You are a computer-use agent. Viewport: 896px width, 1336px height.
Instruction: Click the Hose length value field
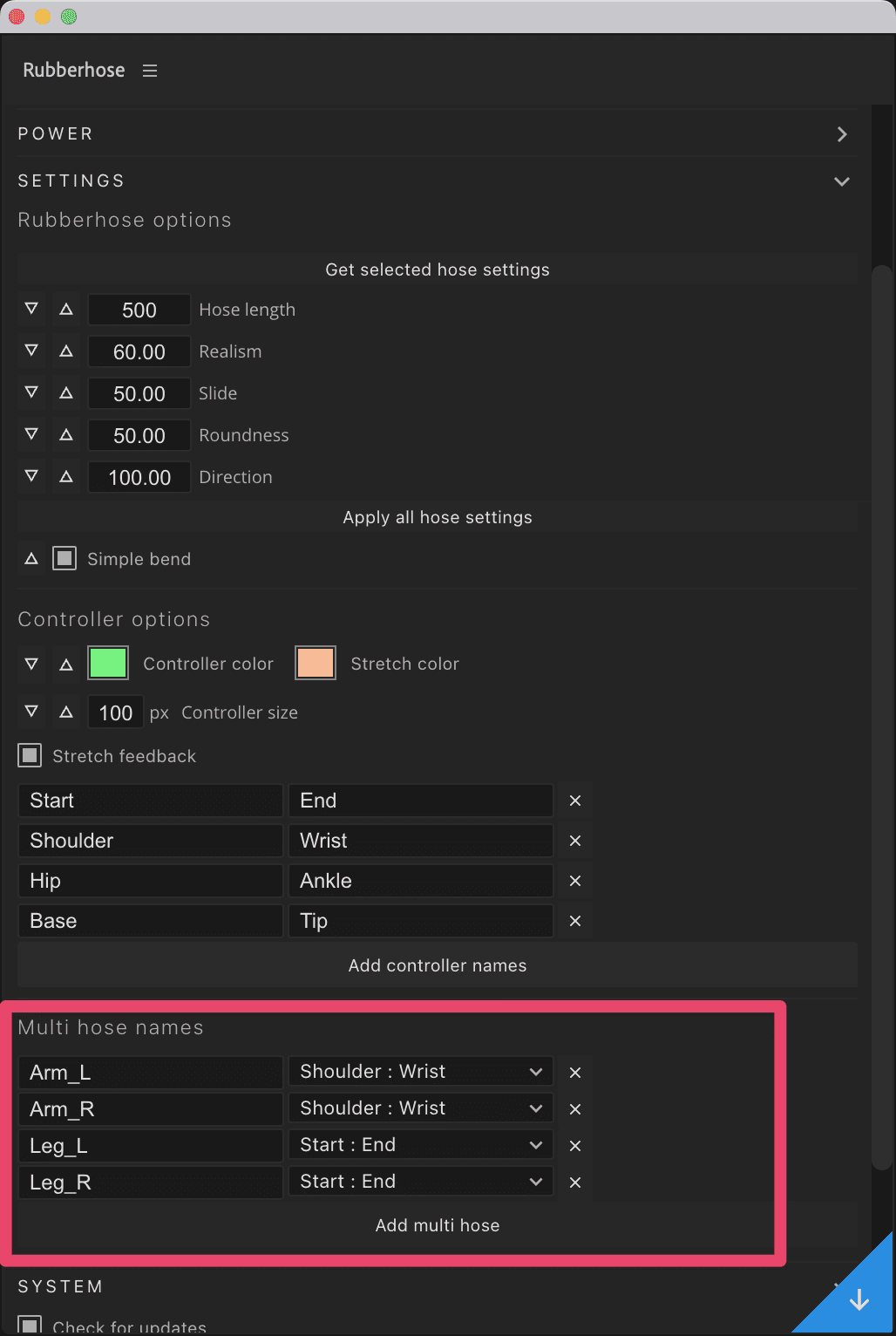(139, 310)
